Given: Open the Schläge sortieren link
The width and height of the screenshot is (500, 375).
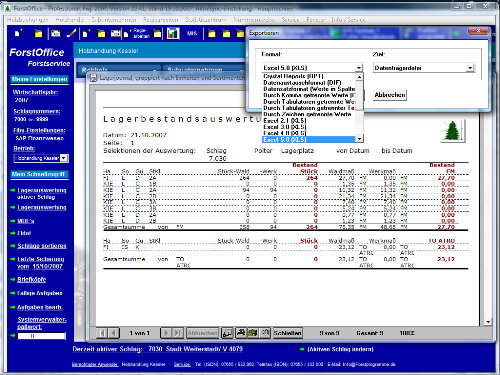Looking at the screenshot, I should click(42, 246).
